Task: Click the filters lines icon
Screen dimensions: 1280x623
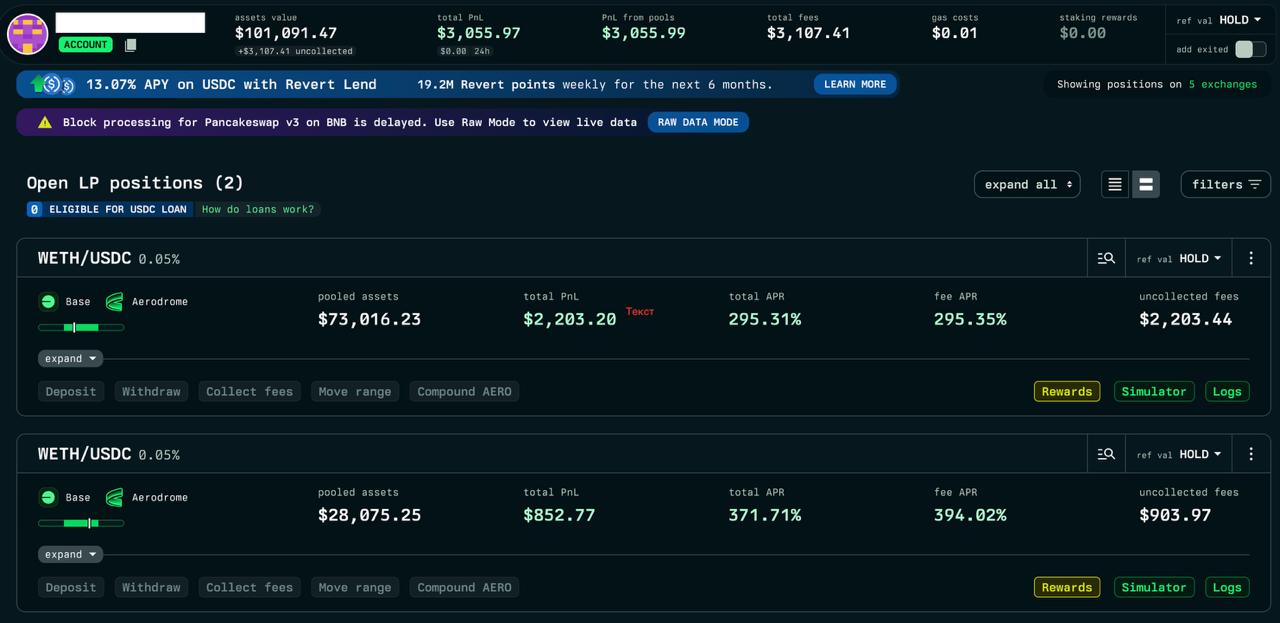Action: coord(1254,184)
